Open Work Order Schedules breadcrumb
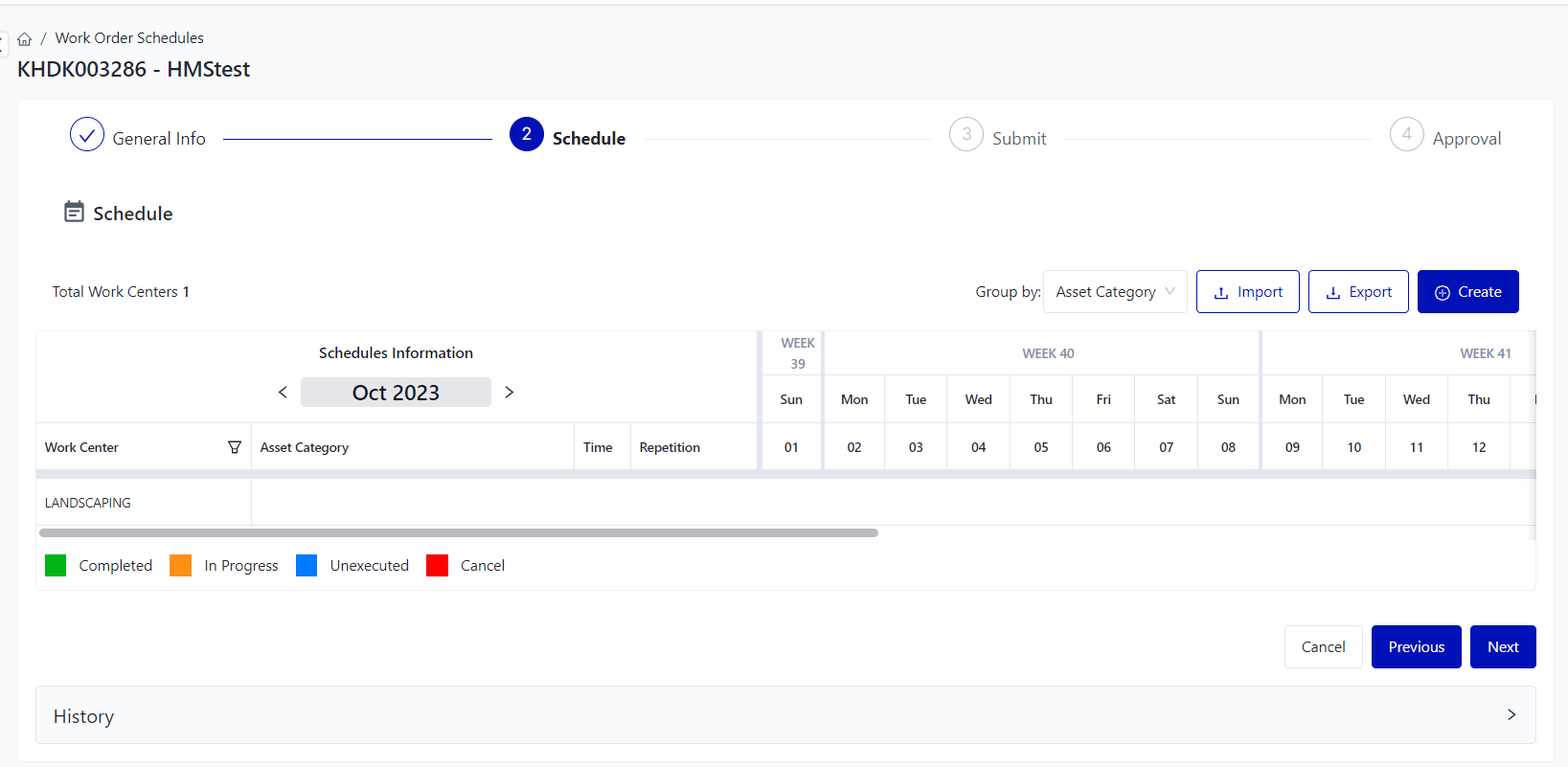The image size is (1568, 767). coord(129,38)
